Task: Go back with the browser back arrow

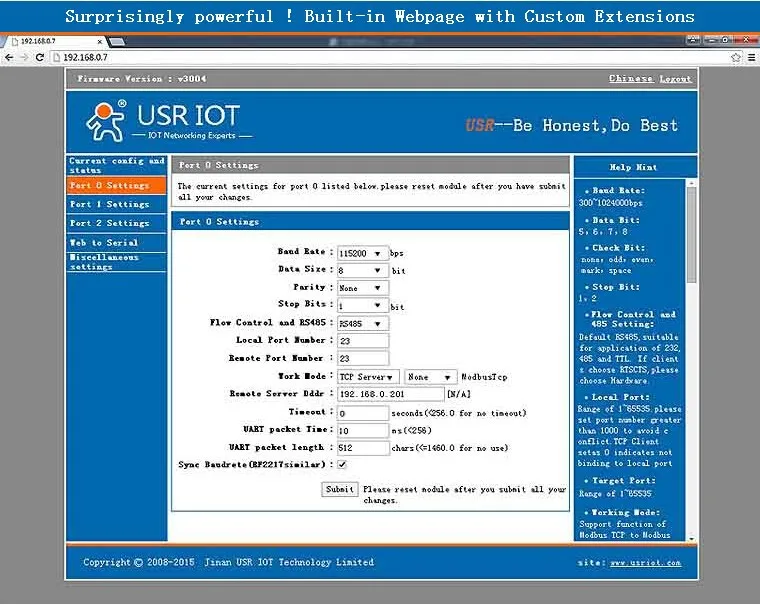Action: (x=9, y=57)
